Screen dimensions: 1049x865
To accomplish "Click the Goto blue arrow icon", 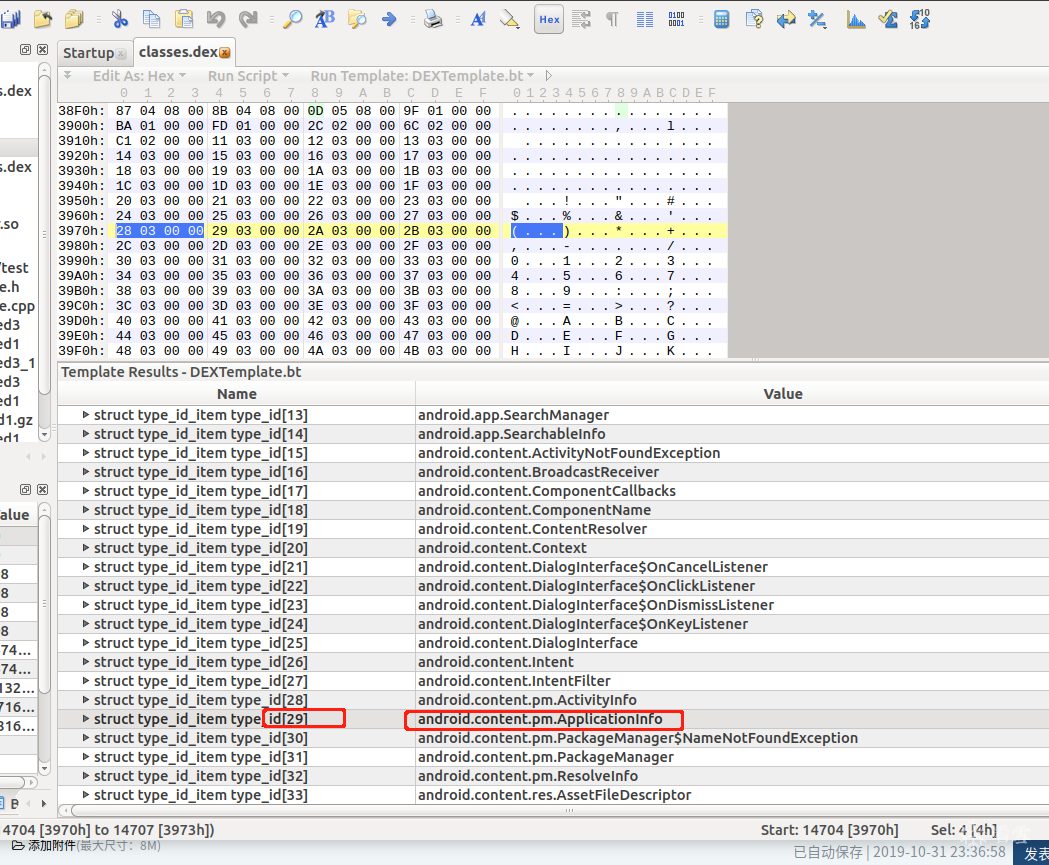I will 389,19.
